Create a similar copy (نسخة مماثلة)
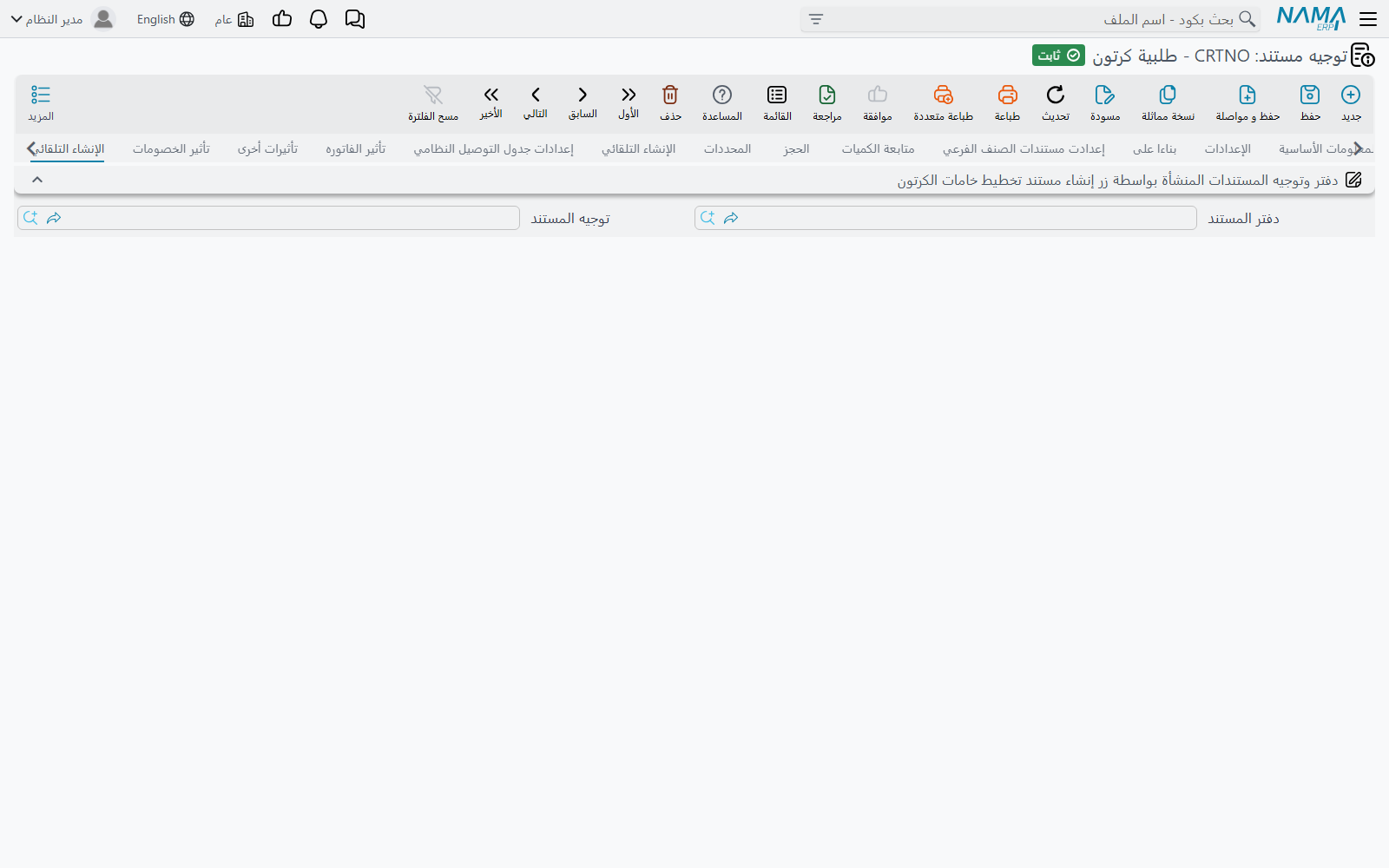This screenshot has width=1389, height=868. coord(1168,102)
